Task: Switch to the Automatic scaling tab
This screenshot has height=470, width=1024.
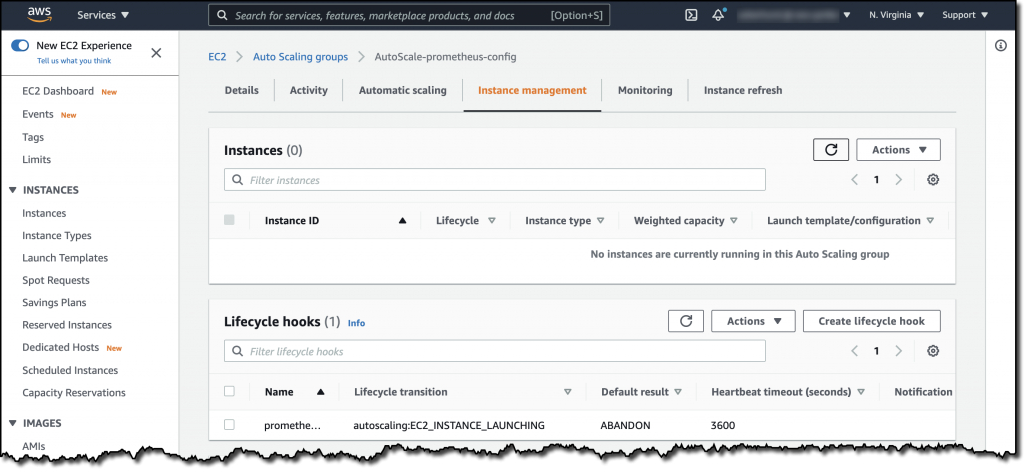Action: (x=403, y=91)
